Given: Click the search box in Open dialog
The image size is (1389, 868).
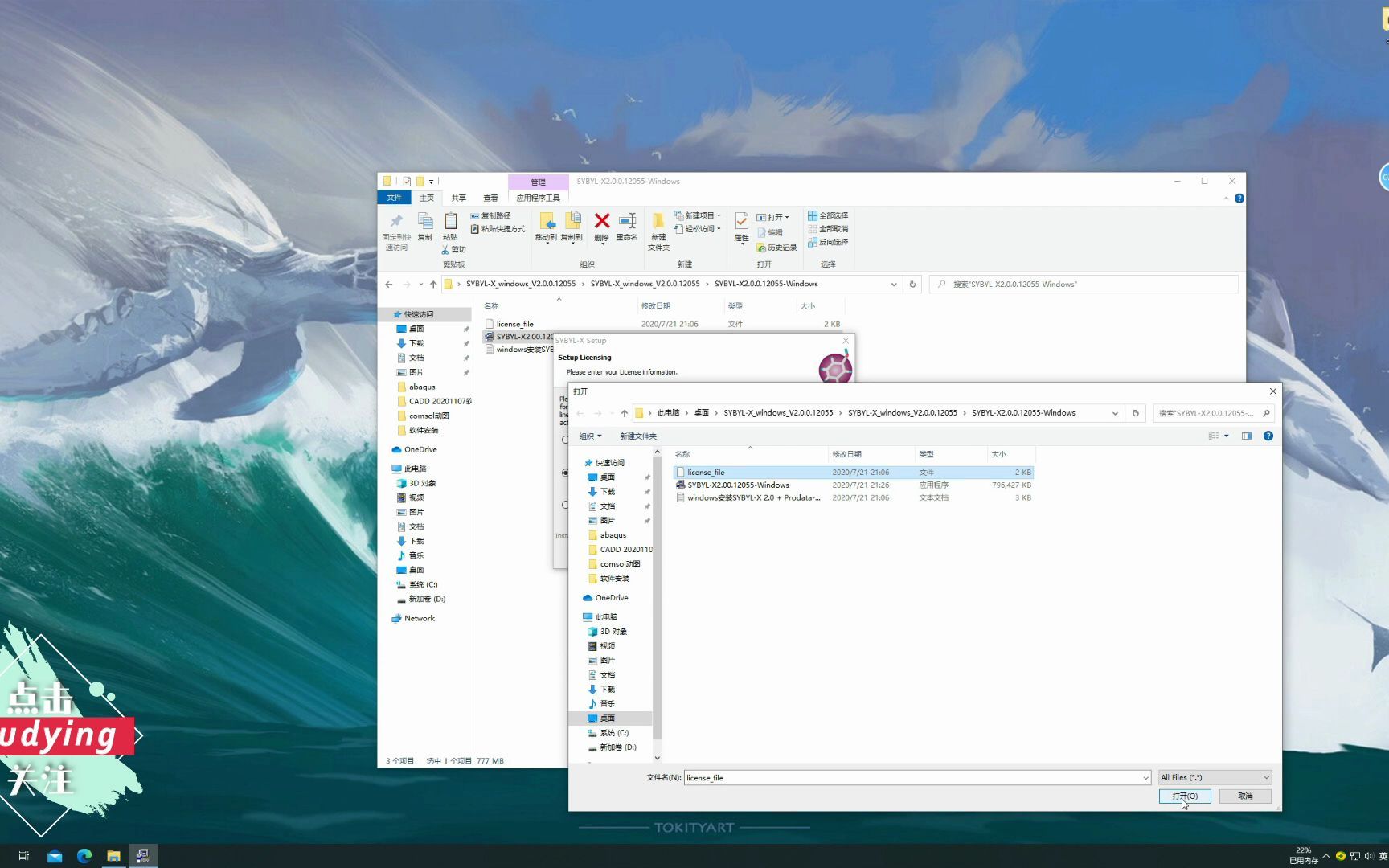Looking at the screenshot, I should click(x=1214, y=413).
